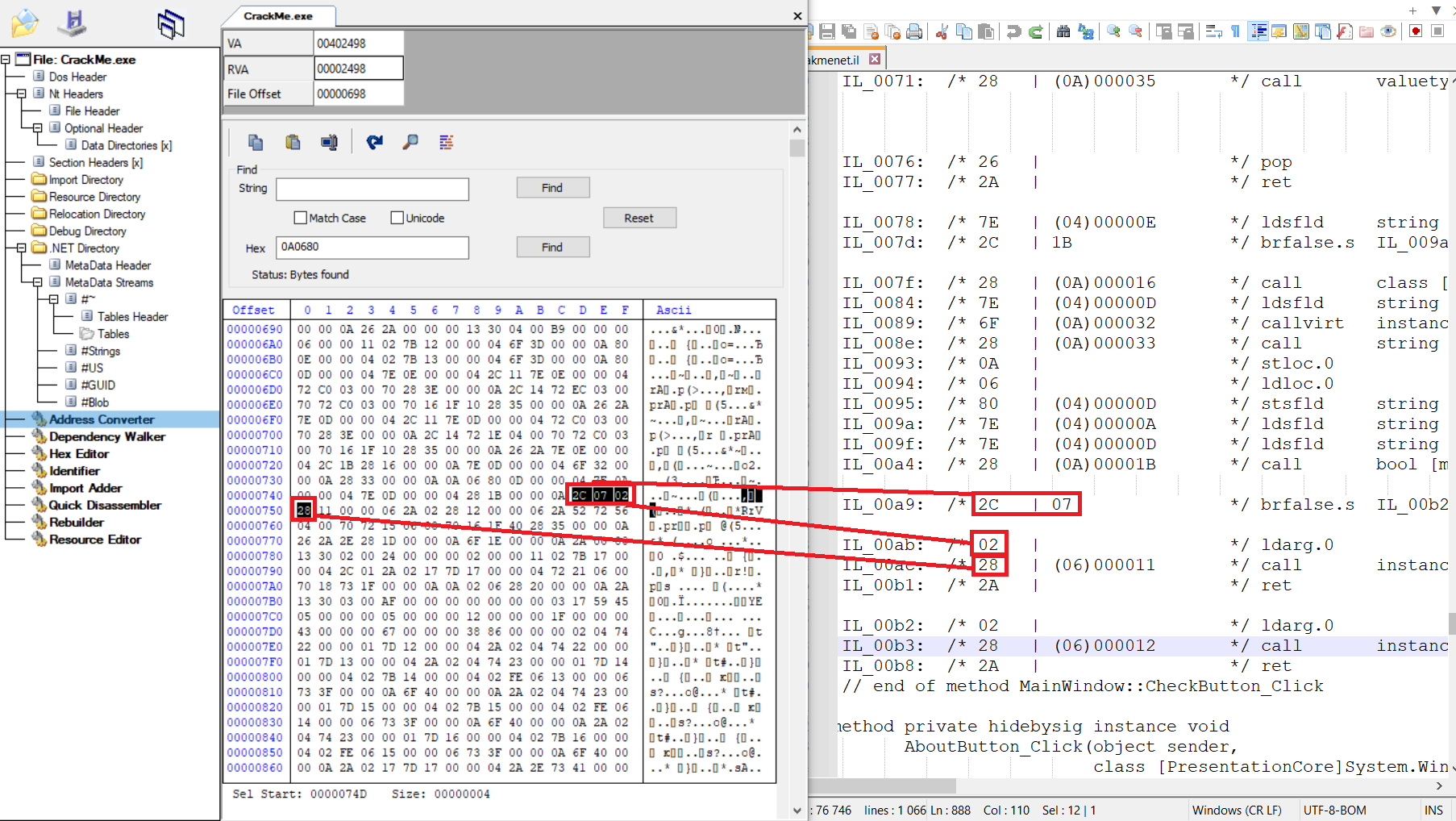This screenshot has height=821, width=1456.
Task: Click the green Redo icon in Notepad++
Action: pyautogui.click(x=1036, y=31)
